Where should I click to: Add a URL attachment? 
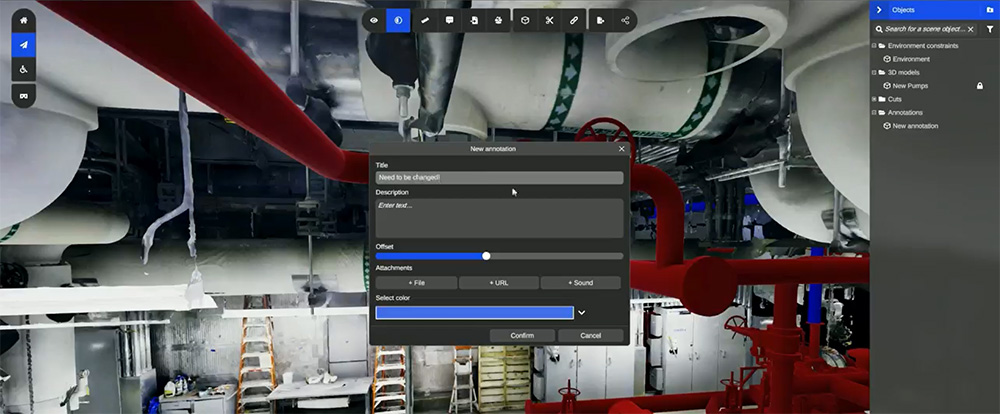pos(499,283)
